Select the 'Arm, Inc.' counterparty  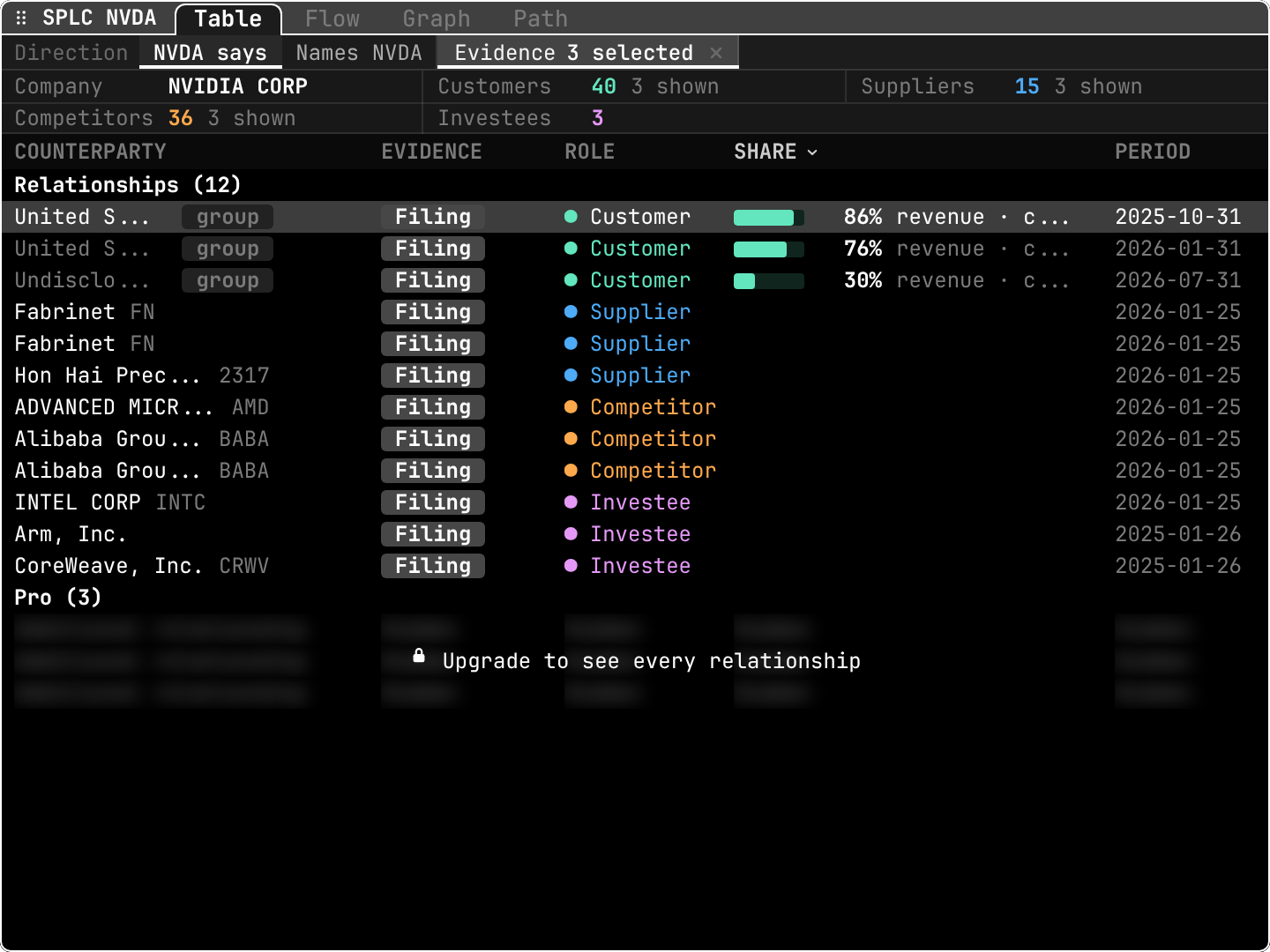pos(71,534)
